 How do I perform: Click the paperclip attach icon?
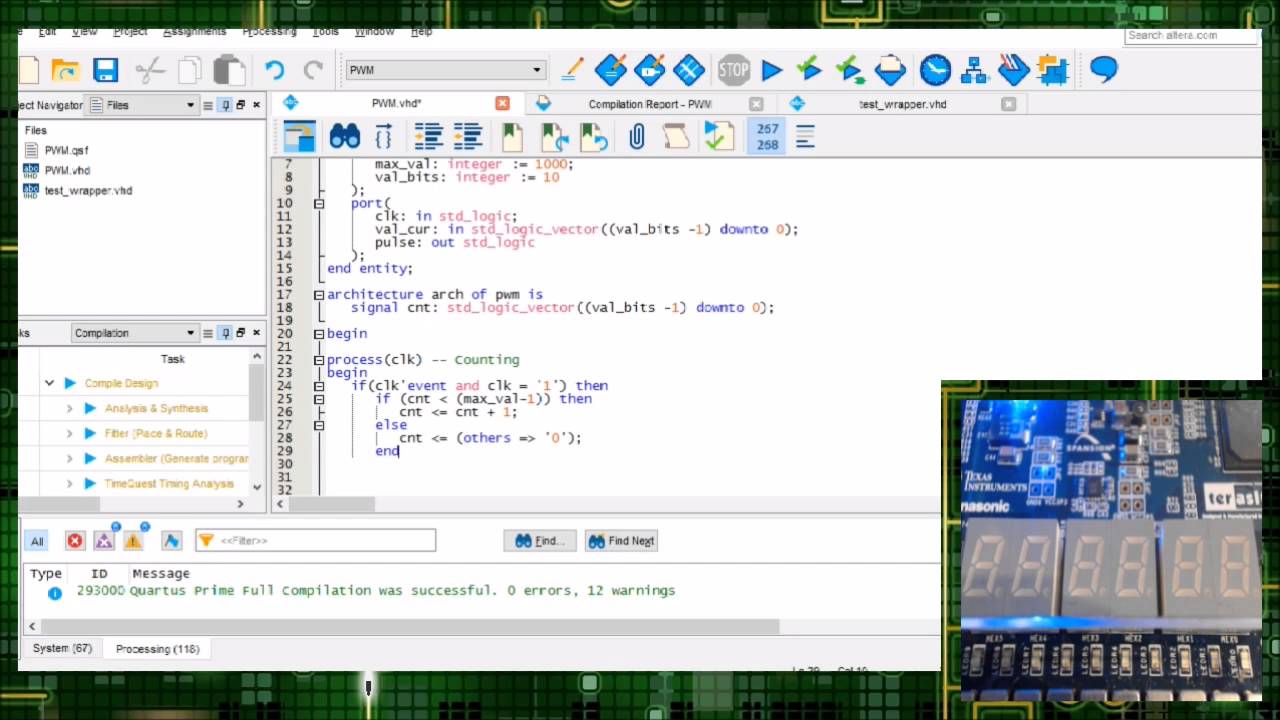pyautogui.click(x=636, y=136)
